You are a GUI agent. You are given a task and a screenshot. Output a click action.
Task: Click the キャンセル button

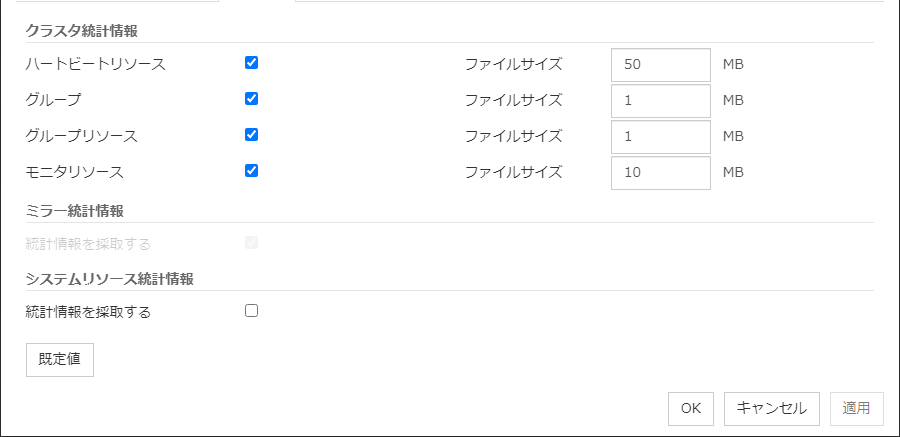771,408
